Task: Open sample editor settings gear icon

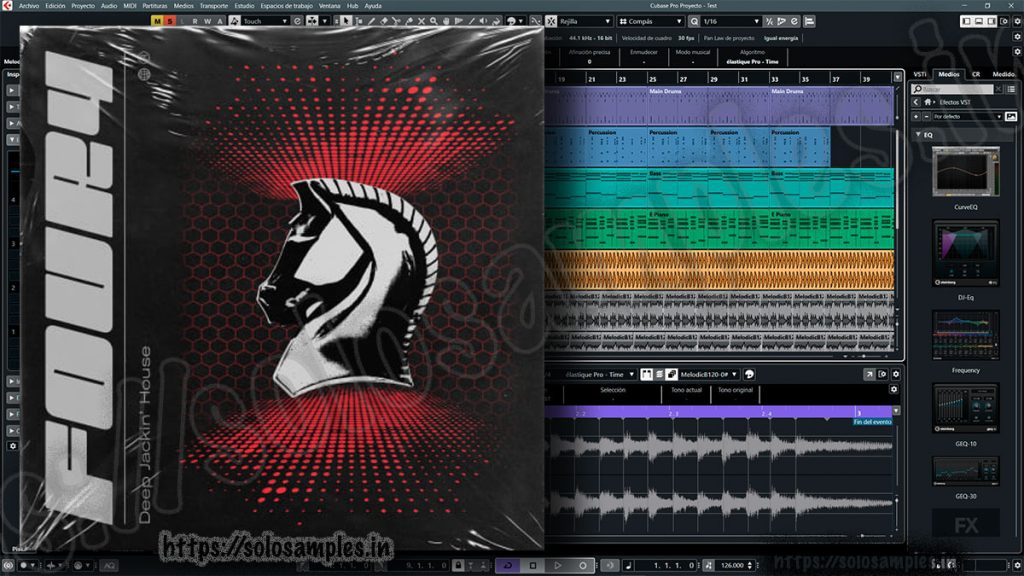Action: [x=896, y=374]
